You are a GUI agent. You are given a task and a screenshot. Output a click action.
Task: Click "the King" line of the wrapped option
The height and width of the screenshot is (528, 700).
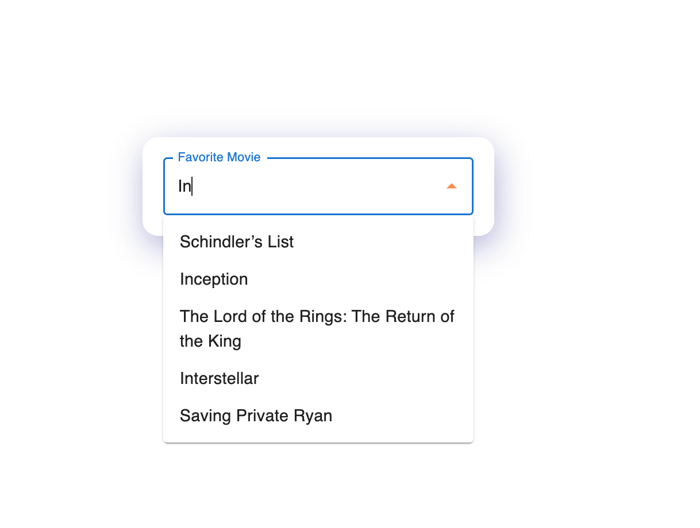tap(210, 341)
